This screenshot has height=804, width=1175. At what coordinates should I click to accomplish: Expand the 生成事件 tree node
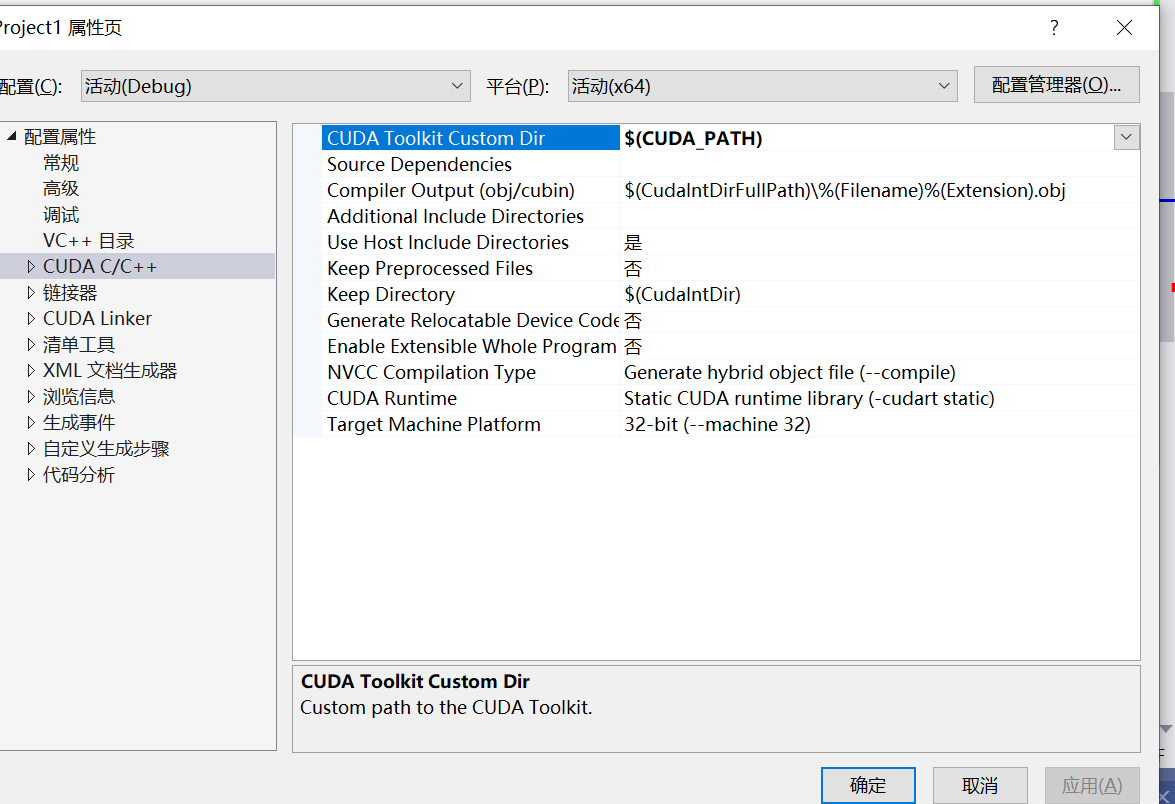[29, 422]
